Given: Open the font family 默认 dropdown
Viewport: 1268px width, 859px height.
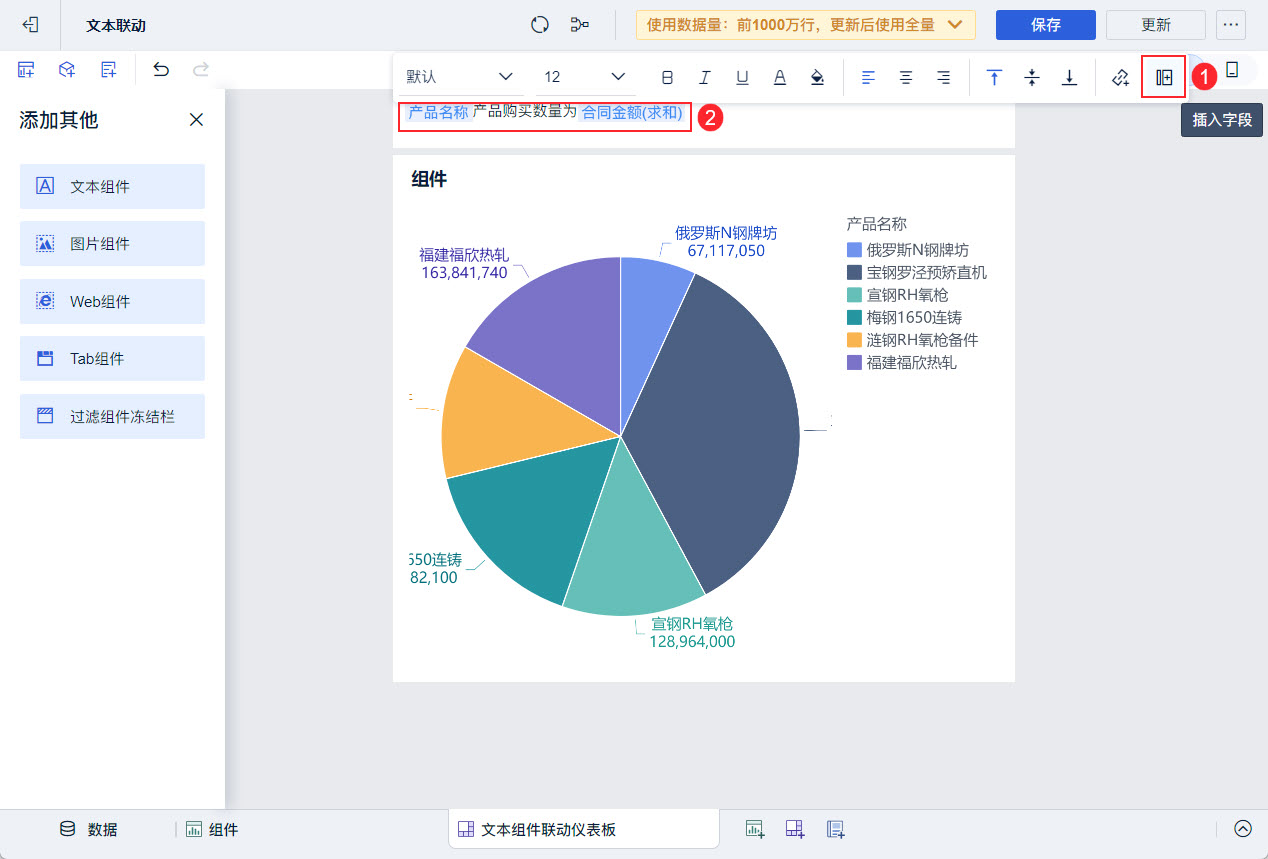Looking at the screenshot, I should 460,77.
